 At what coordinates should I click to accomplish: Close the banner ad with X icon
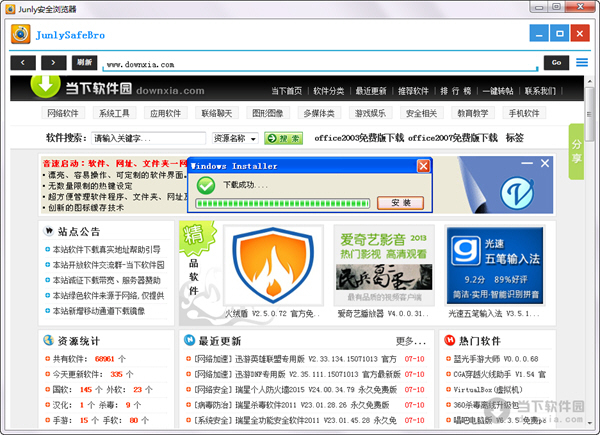click(545, 163)
